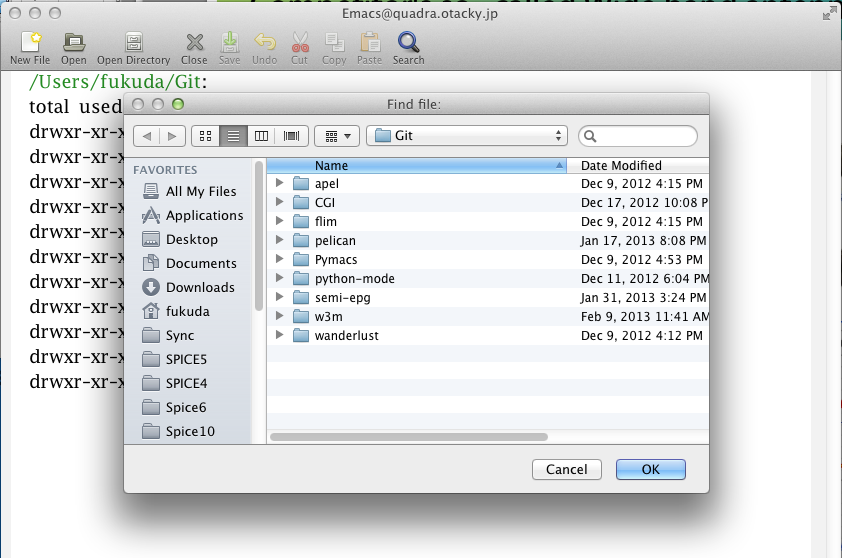
Task: Open Documents in the Favorites sidebar
Action: coord(190,263)
